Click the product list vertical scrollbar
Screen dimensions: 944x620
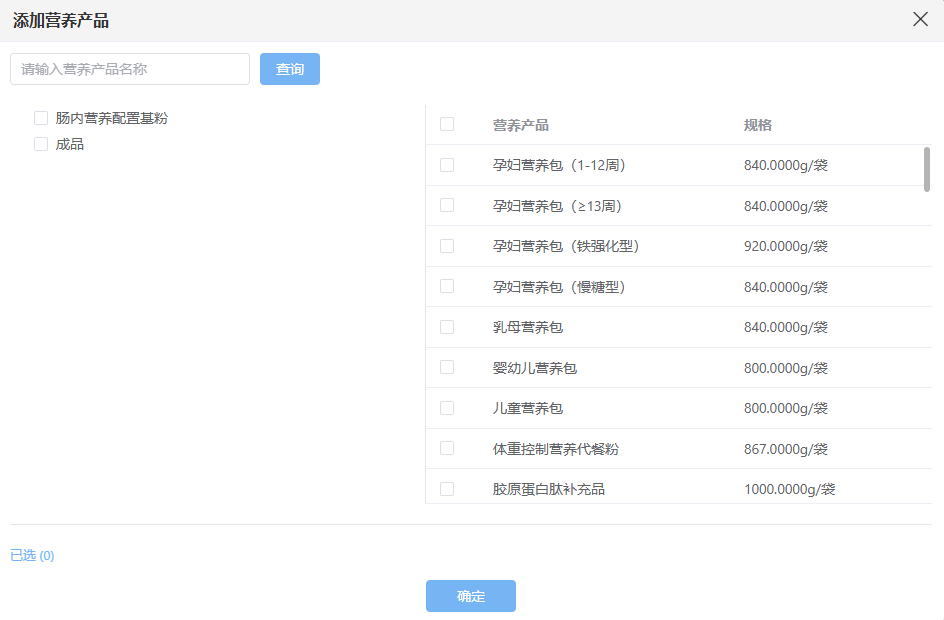point(927,169)
